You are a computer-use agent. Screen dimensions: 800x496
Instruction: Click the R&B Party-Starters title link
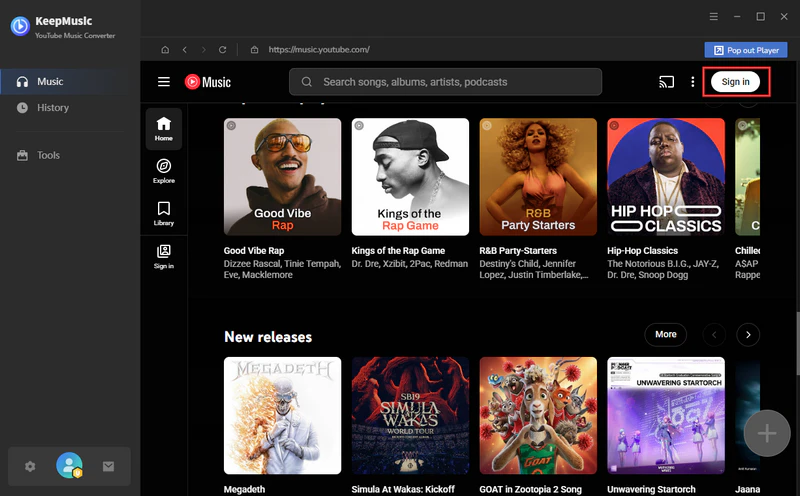coord(518,251)
